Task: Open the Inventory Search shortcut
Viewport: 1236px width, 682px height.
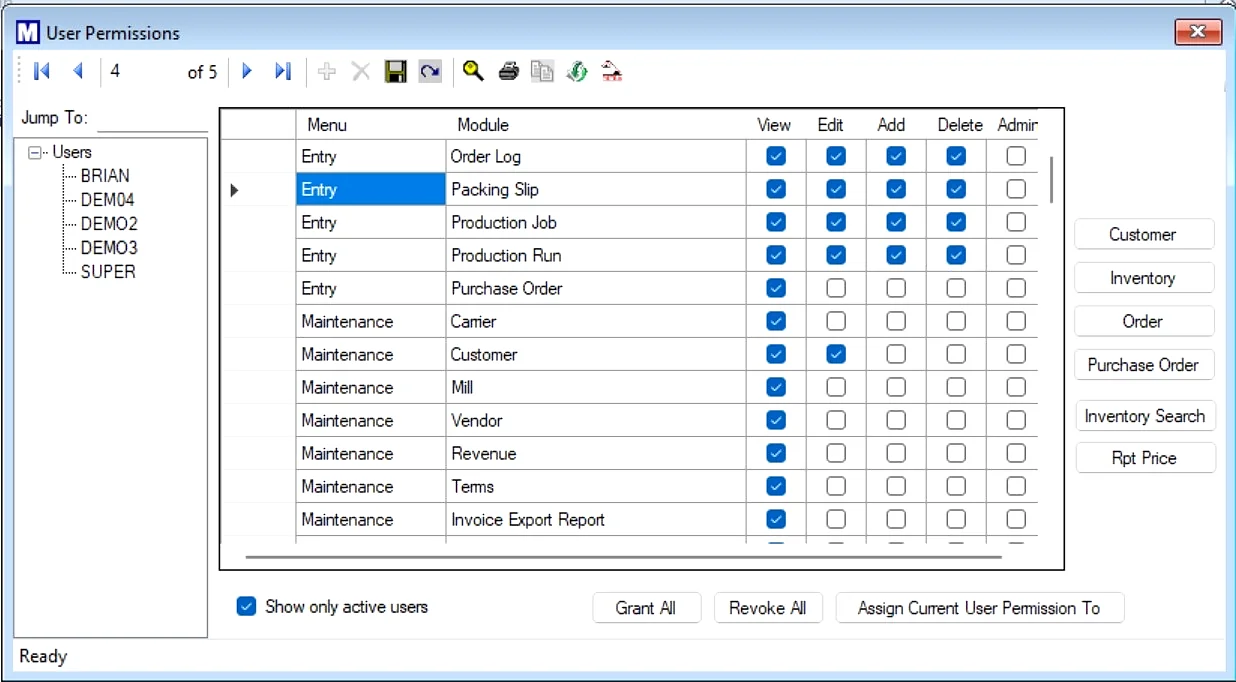Action: coord(1145,415)
